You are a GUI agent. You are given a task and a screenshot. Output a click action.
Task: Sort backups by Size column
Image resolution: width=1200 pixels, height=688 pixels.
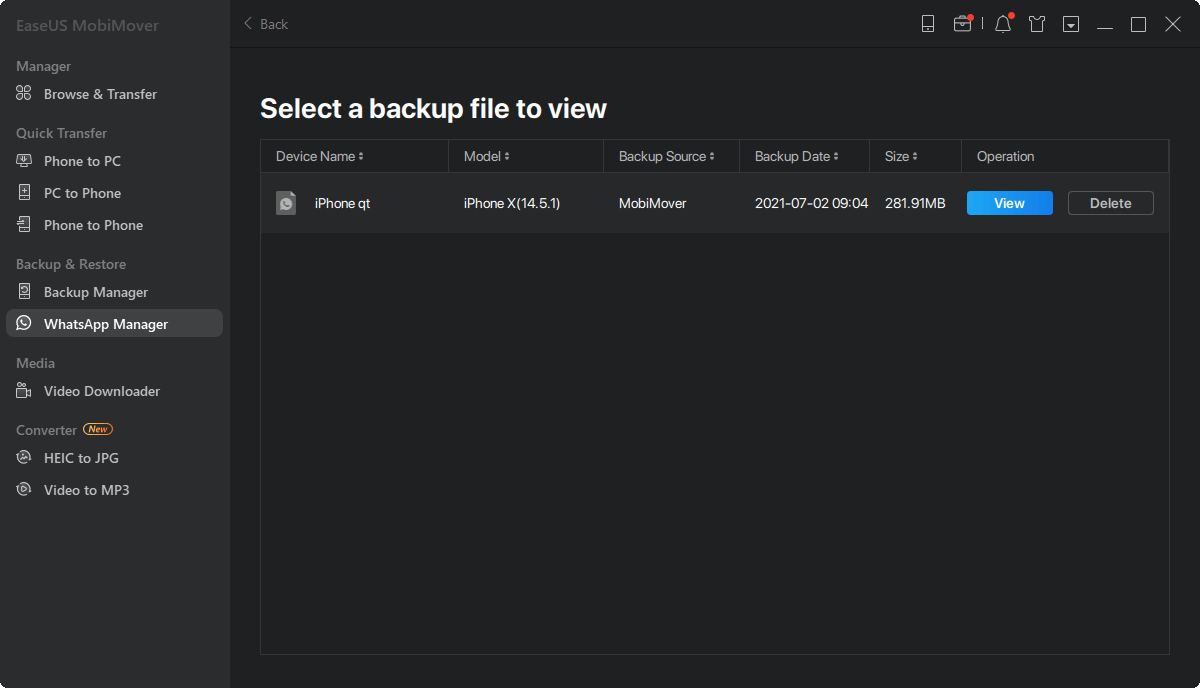[x=900, y=156]
